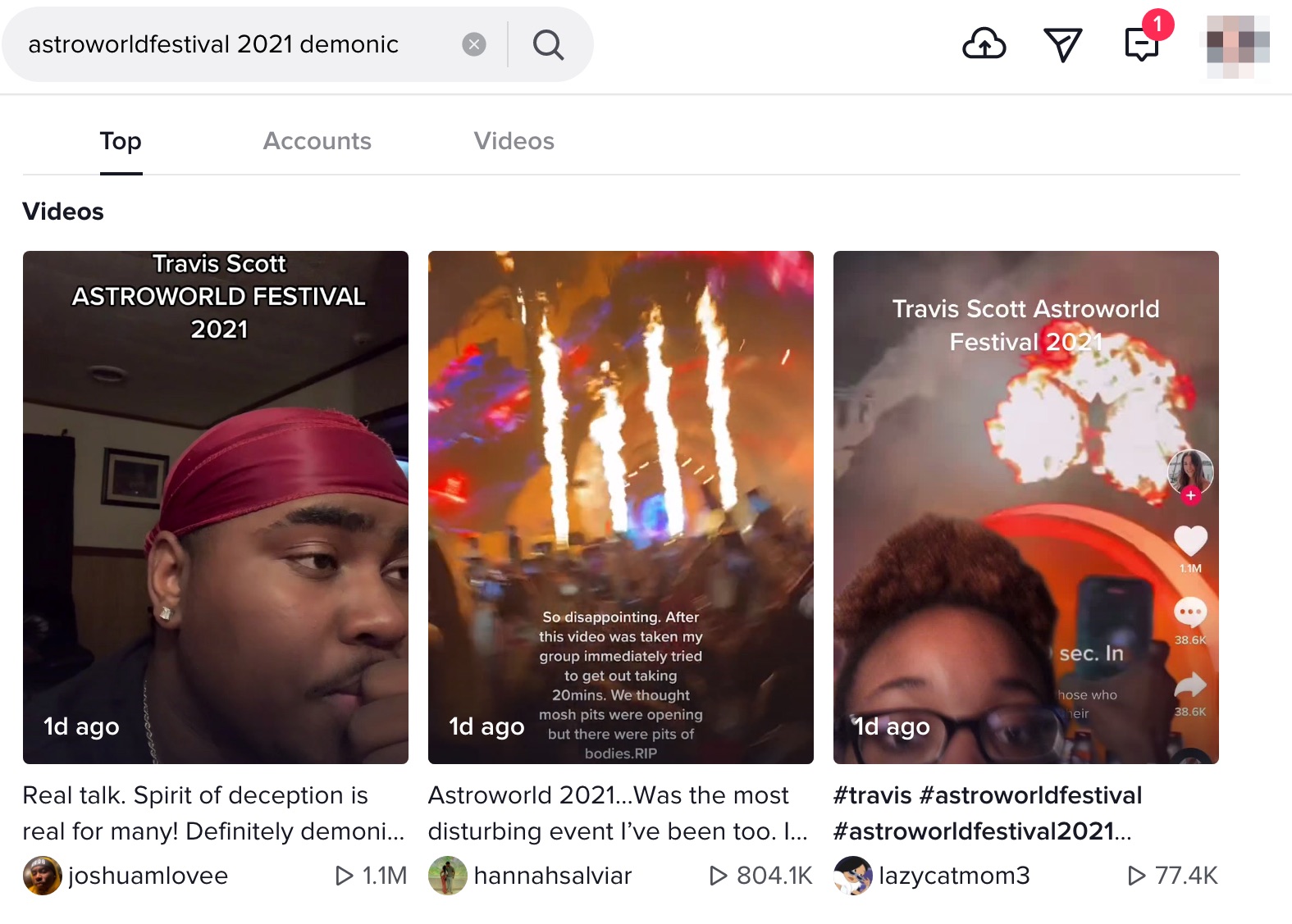This screenshot has height=924, width=1292.
Task: Open the inbox notifications icon
Action: (x=1142, y=44)
